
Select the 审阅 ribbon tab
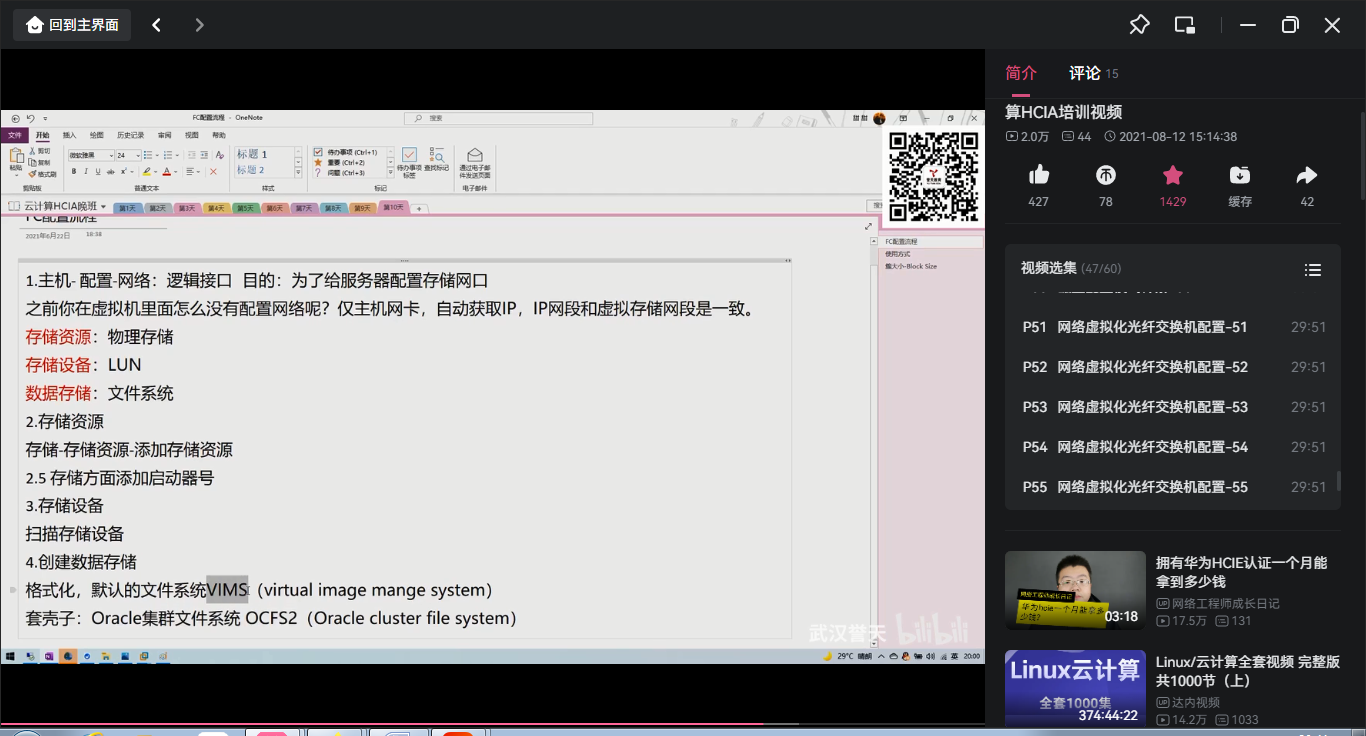pos(165,135)
